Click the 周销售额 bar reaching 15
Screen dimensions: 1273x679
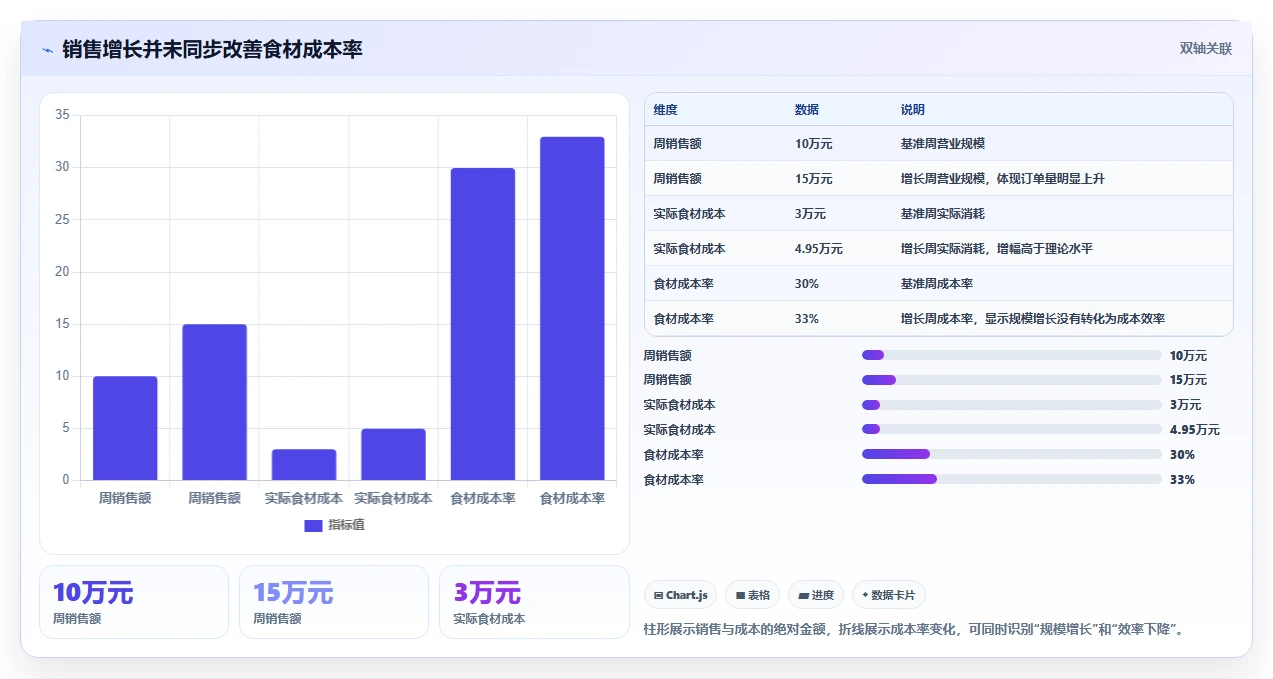pos(214,402)
